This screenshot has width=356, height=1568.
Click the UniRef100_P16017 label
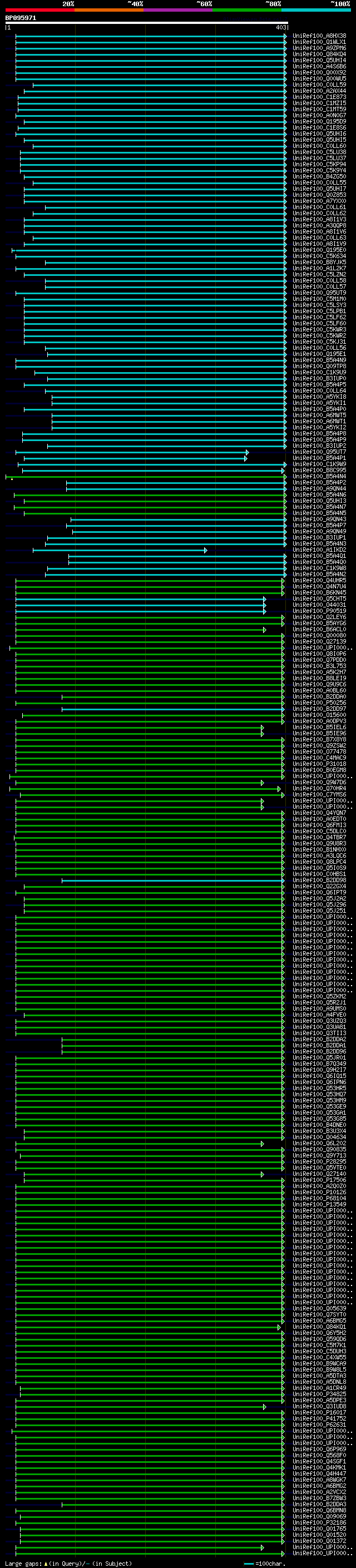point(319,1413)
